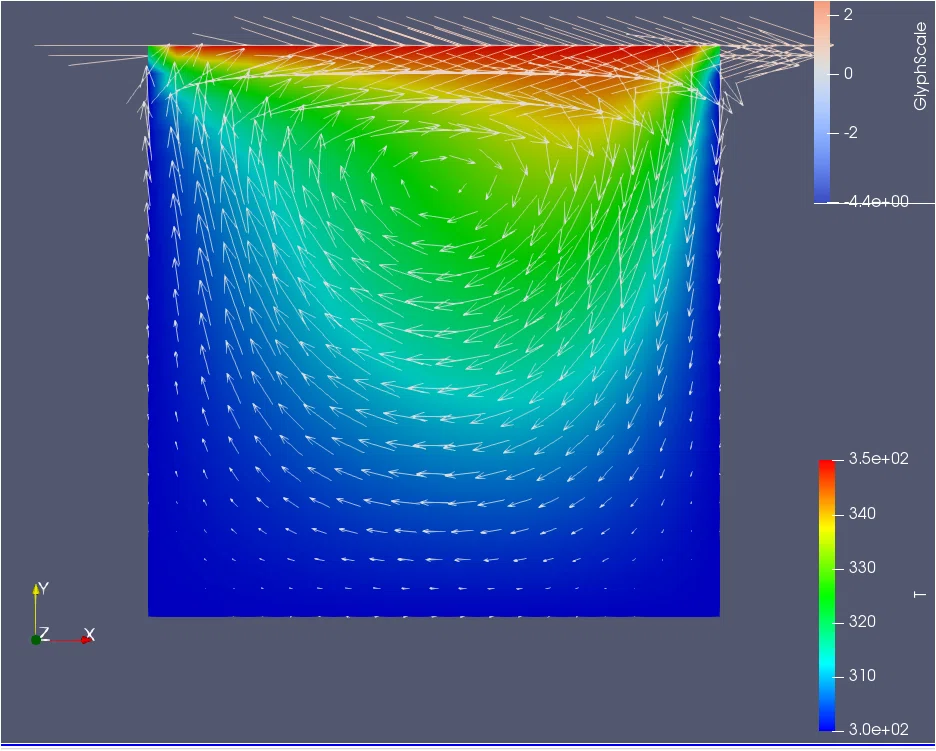Click the "-4.4e+00" GlyphScale minimum value

878,201
